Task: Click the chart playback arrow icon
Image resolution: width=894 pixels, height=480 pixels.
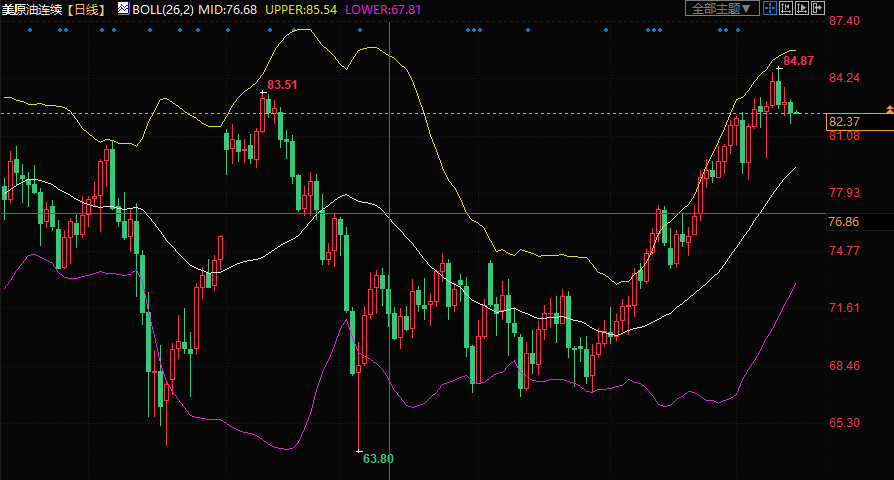Action: (x=802, y=8)
